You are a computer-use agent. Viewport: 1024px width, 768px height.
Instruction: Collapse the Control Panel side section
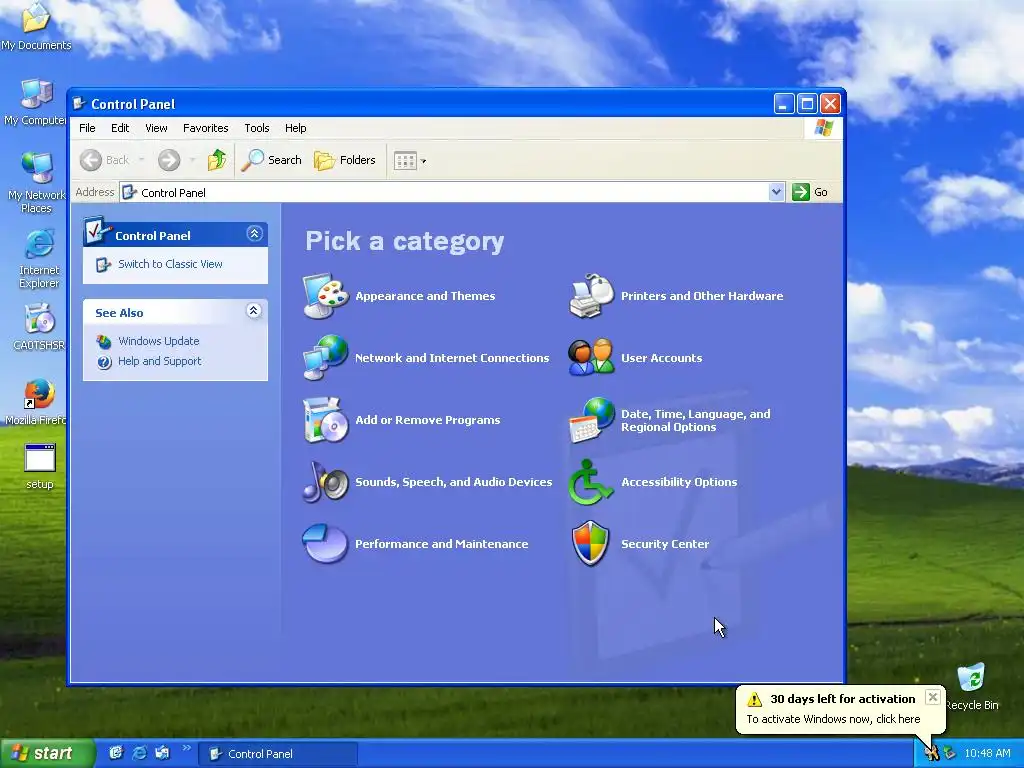tap(255, 234)
